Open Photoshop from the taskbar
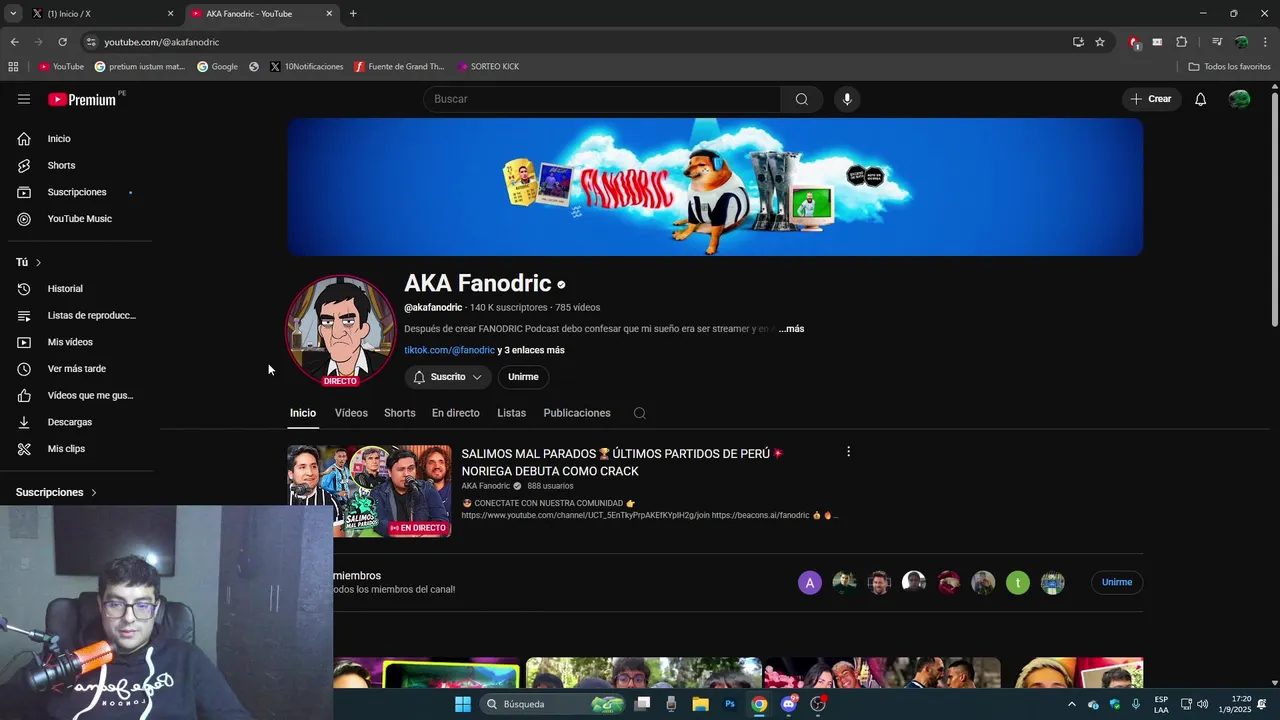Viewport: 1280px width, 720px height. [x=730, y=704]
